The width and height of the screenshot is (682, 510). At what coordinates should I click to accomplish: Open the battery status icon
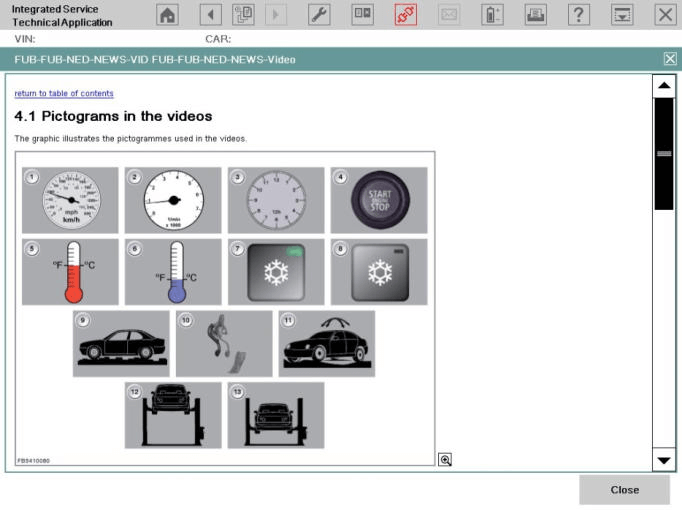(x=493, y=15)
